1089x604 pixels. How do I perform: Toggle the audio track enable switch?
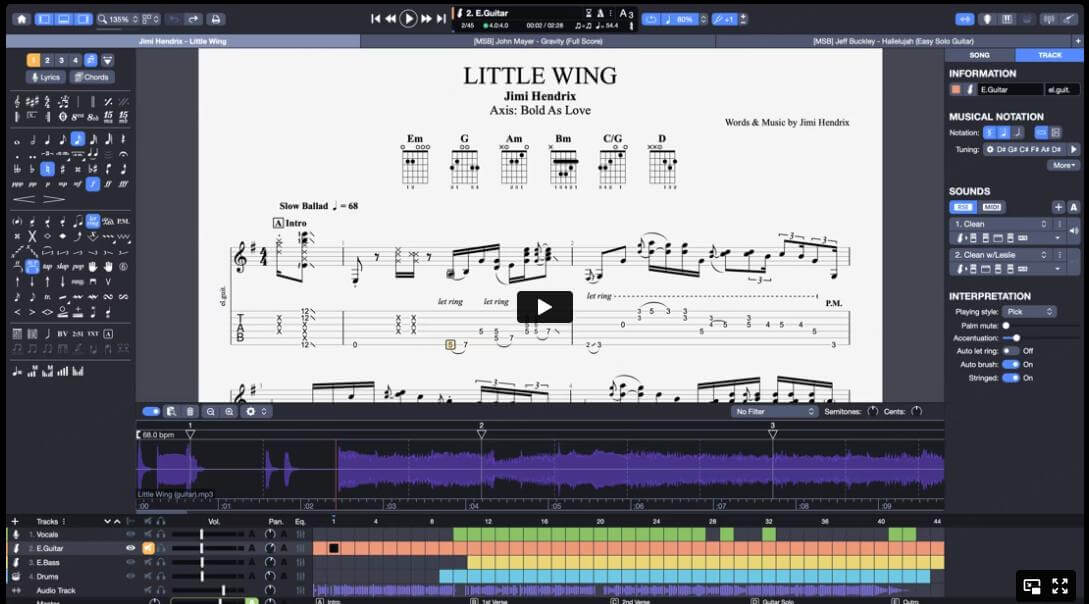tap(151, 412)
